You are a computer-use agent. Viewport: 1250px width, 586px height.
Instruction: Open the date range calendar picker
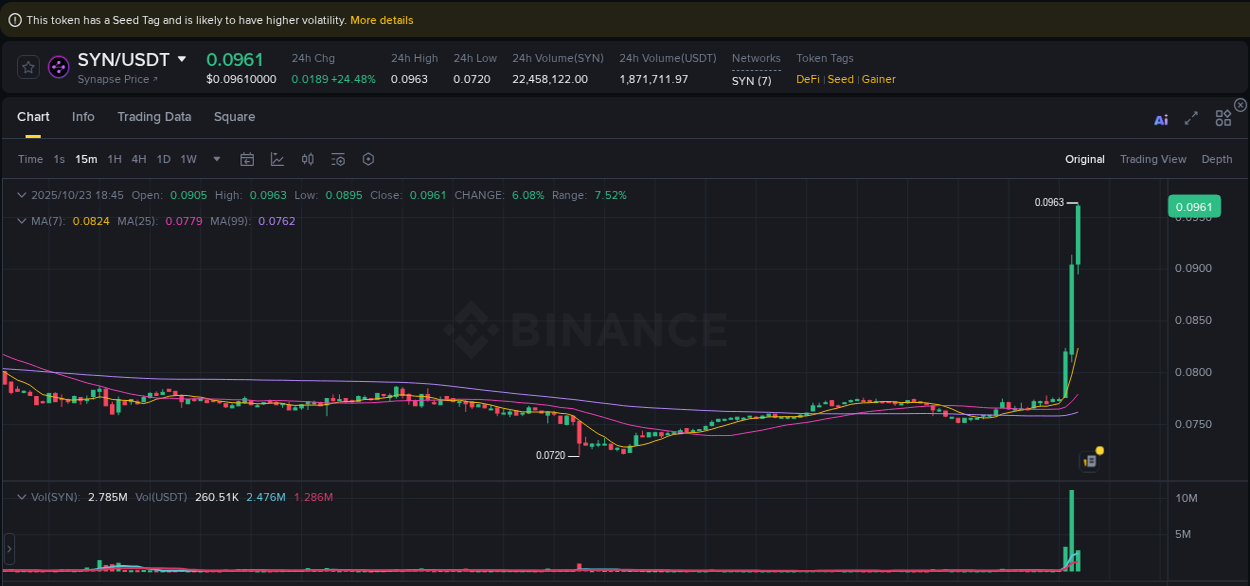pos(247,159)
